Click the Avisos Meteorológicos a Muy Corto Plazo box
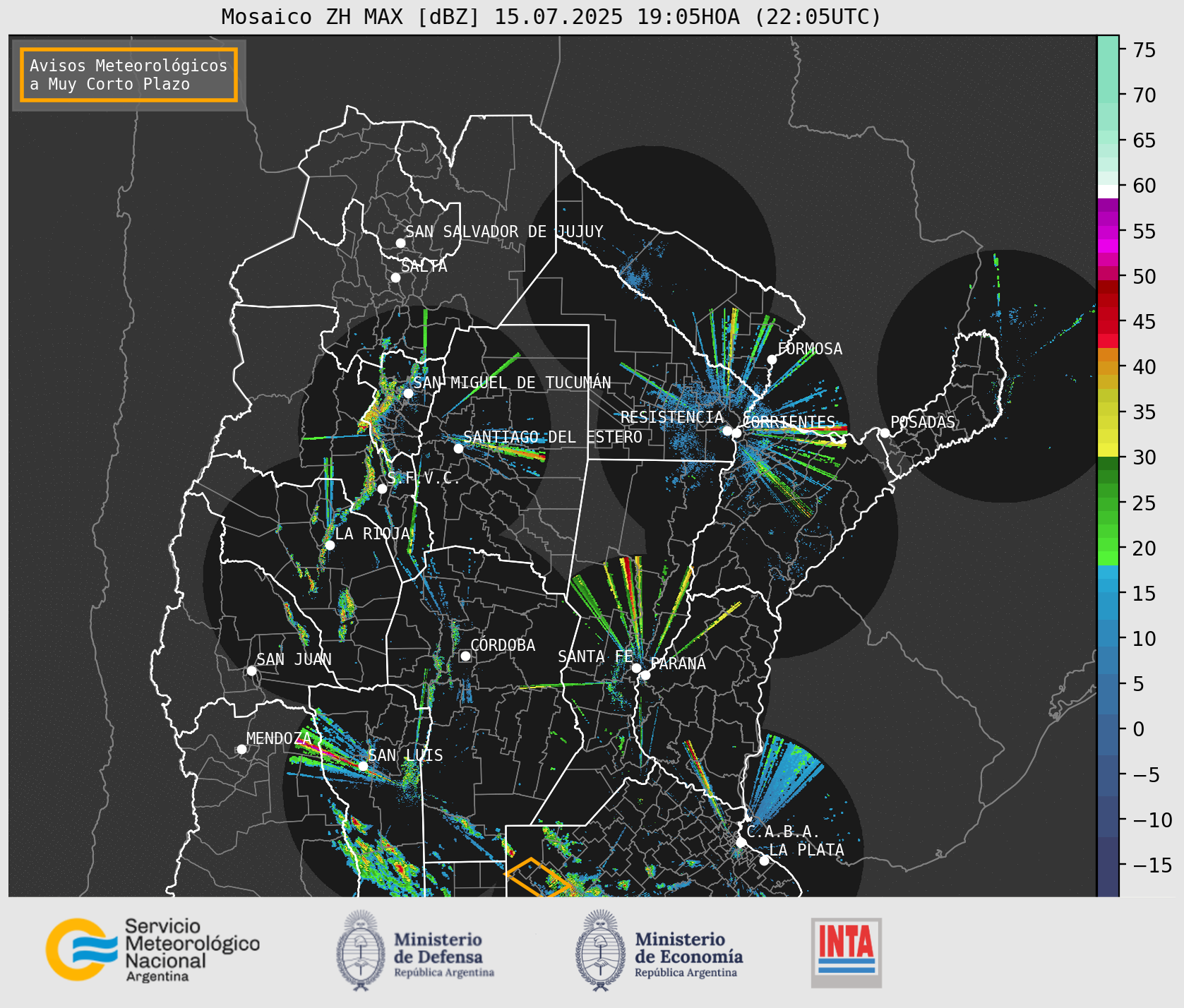 (128, 75)
